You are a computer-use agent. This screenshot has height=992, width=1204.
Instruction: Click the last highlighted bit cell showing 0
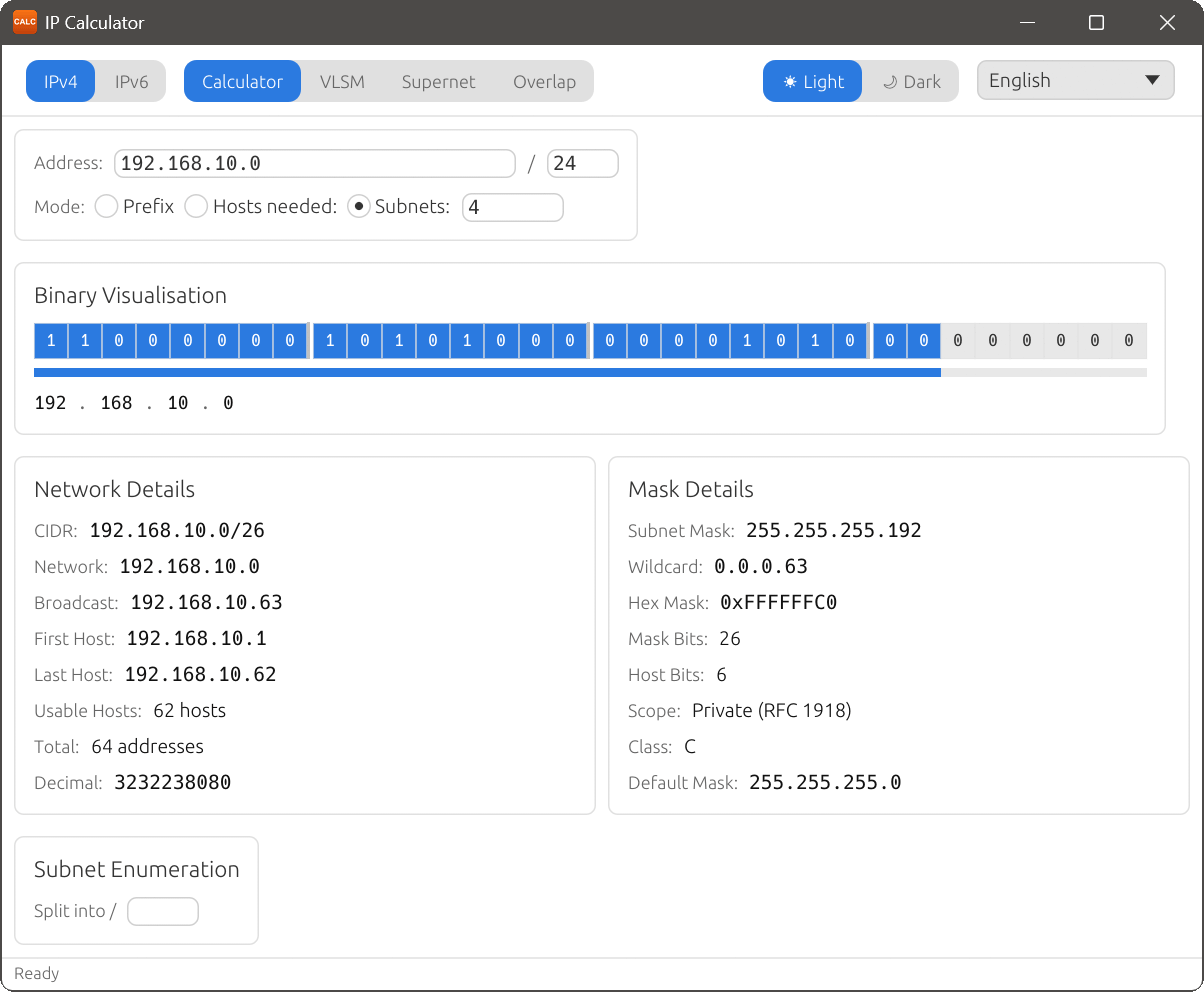pos(923,340)
